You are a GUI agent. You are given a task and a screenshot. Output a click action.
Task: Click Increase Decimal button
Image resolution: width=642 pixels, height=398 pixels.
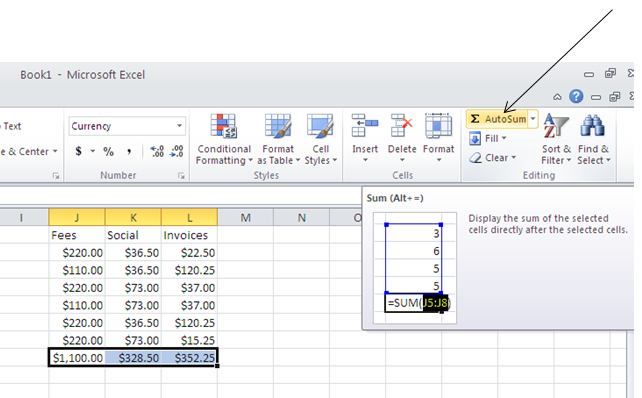[157, 152]
